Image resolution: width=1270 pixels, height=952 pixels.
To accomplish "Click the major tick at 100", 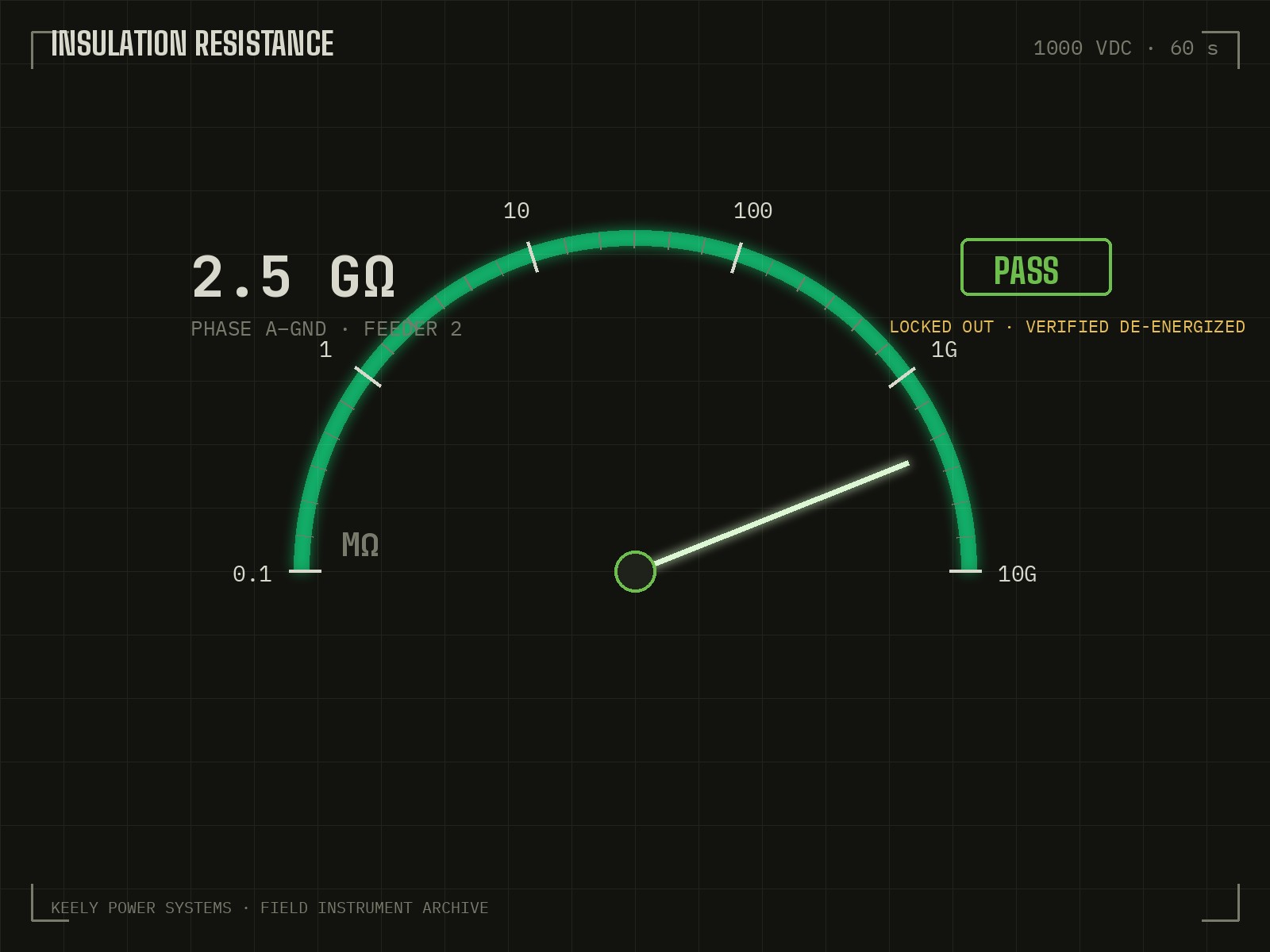I will coord(737,258).
